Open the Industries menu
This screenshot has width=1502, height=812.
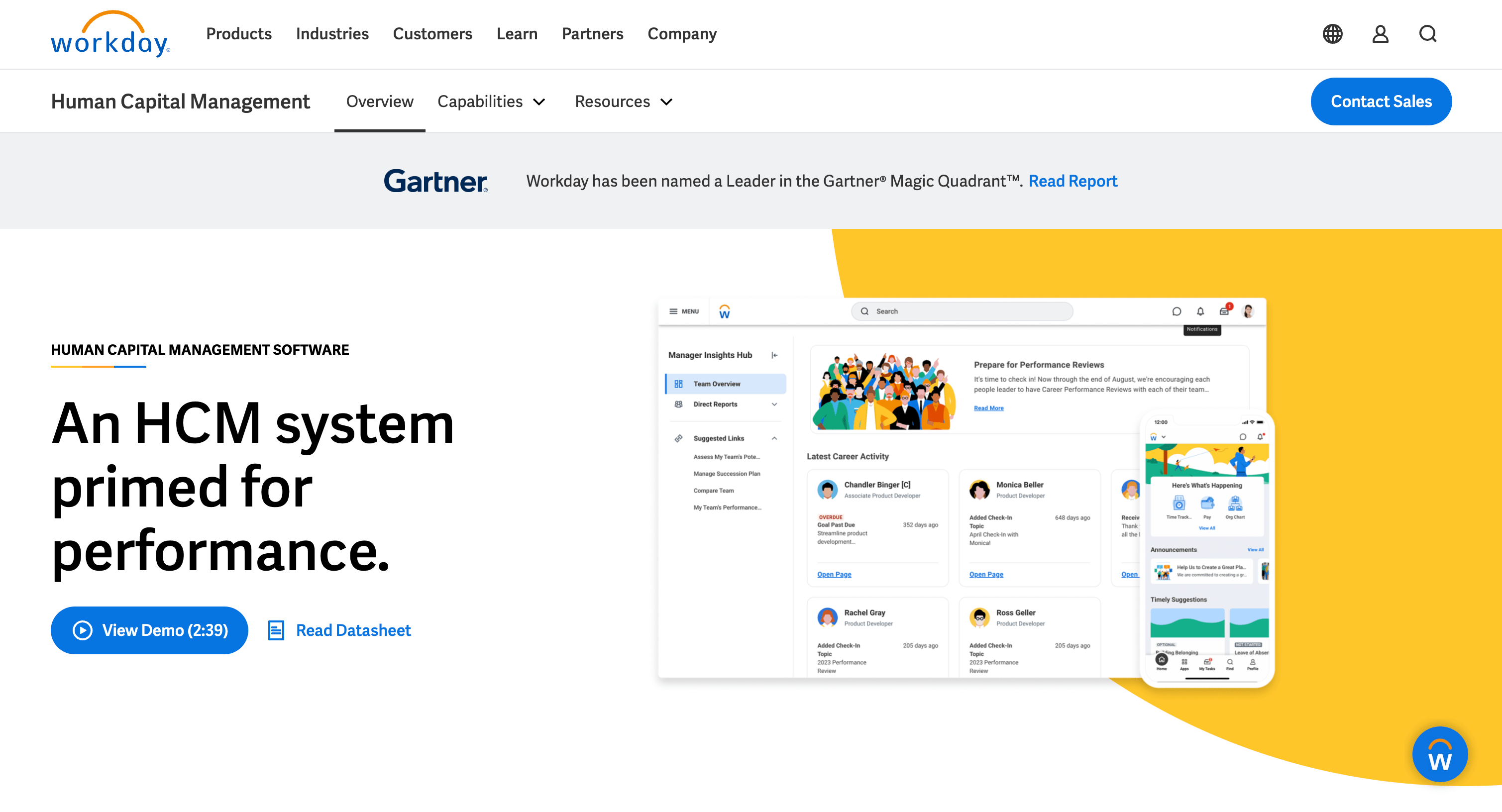tap(332, 34)
